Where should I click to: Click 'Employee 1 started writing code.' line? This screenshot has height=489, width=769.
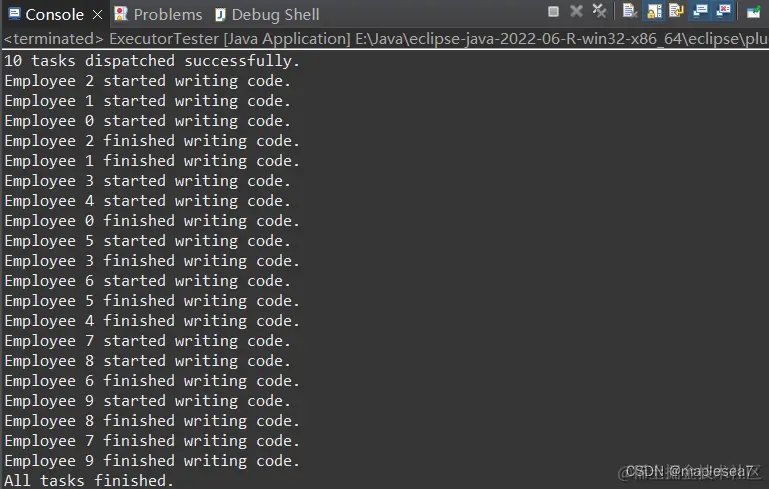(x=148, y=101)
